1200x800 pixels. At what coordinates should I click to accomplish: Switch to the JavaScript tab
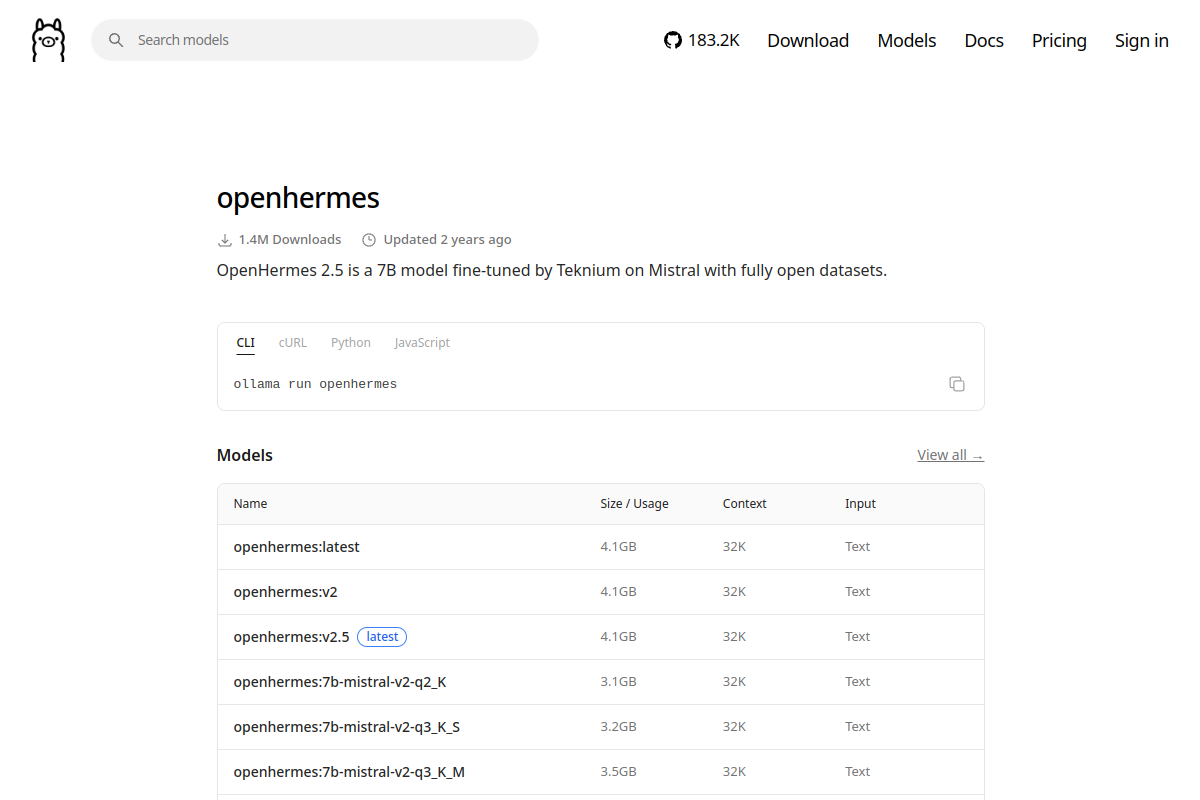click(422, 343)
